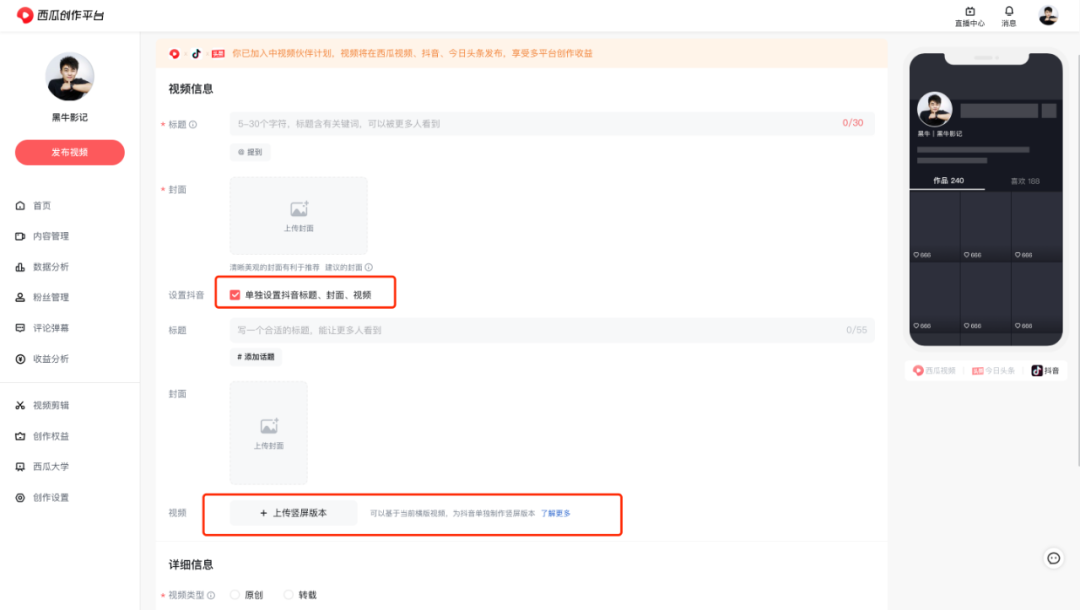The image size is (1080, 610).
Task: Click the info icon beside 视频类型
Action: pos(211,596)
